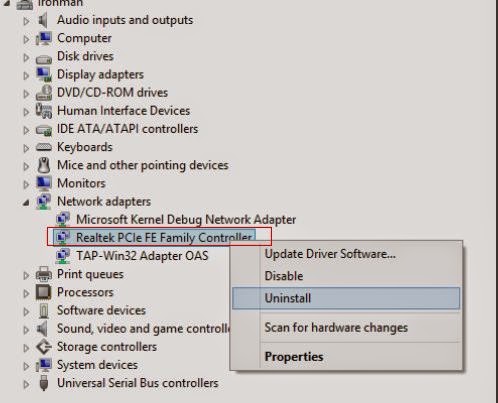Viewport: 498px width, 403px height.
Task: Click the Microsoft Kernel Debug Network Adapter icon
Action: coord(63,219)
